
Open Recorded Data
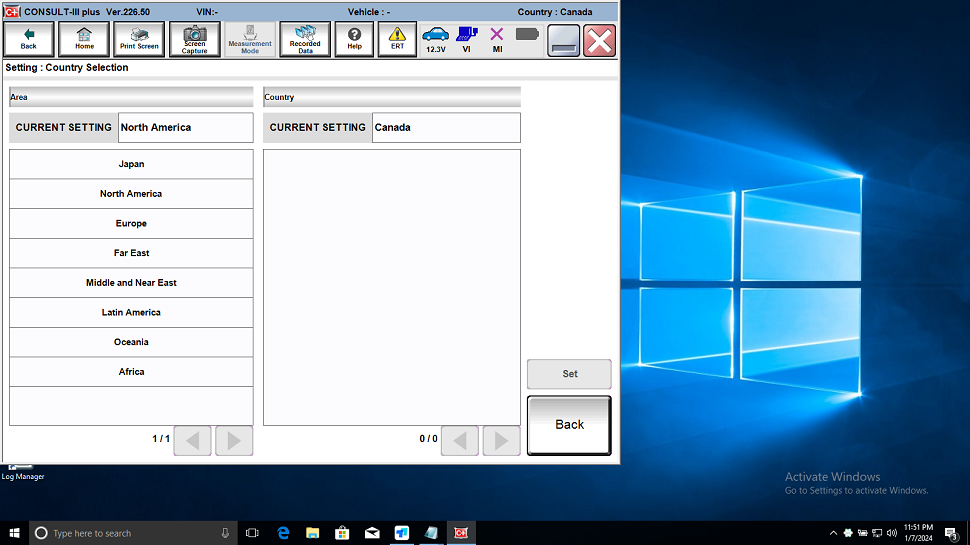click(x=305, y=40)
